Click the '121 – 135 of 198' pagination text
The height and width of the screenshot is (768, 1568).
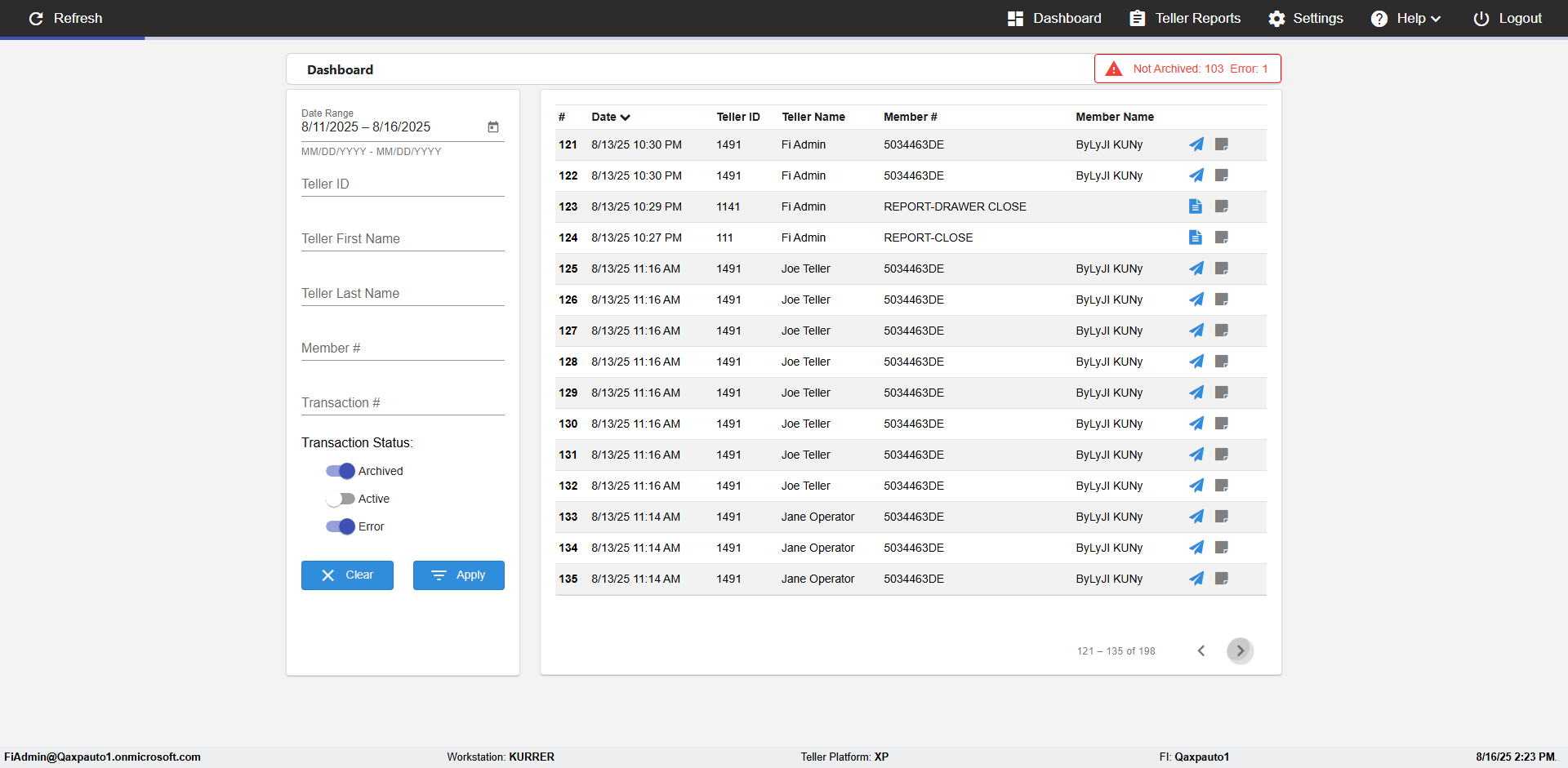[x=1116, y=651]
